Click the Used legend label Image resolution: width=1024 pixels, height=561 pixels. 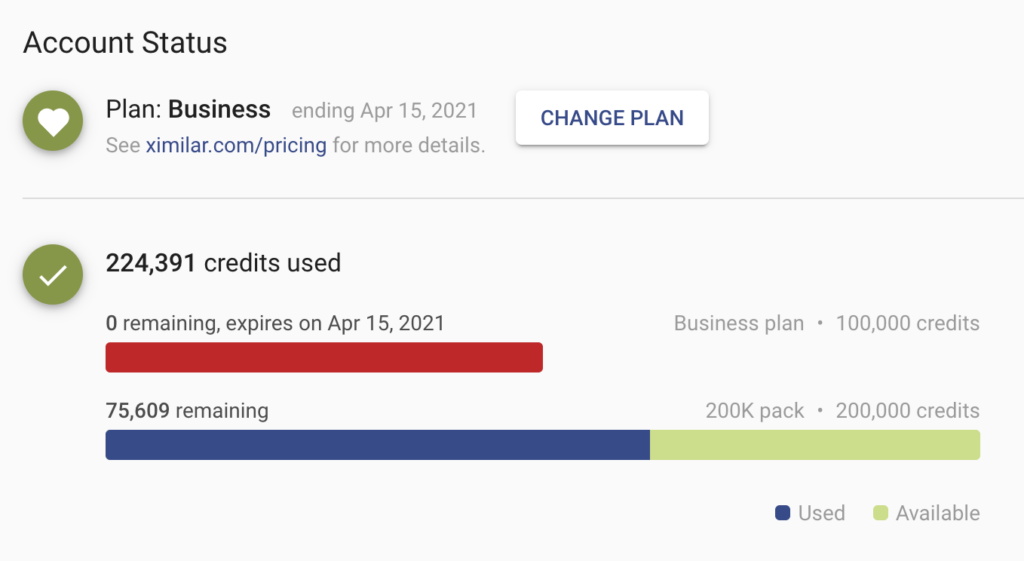[x=822, y=513]
